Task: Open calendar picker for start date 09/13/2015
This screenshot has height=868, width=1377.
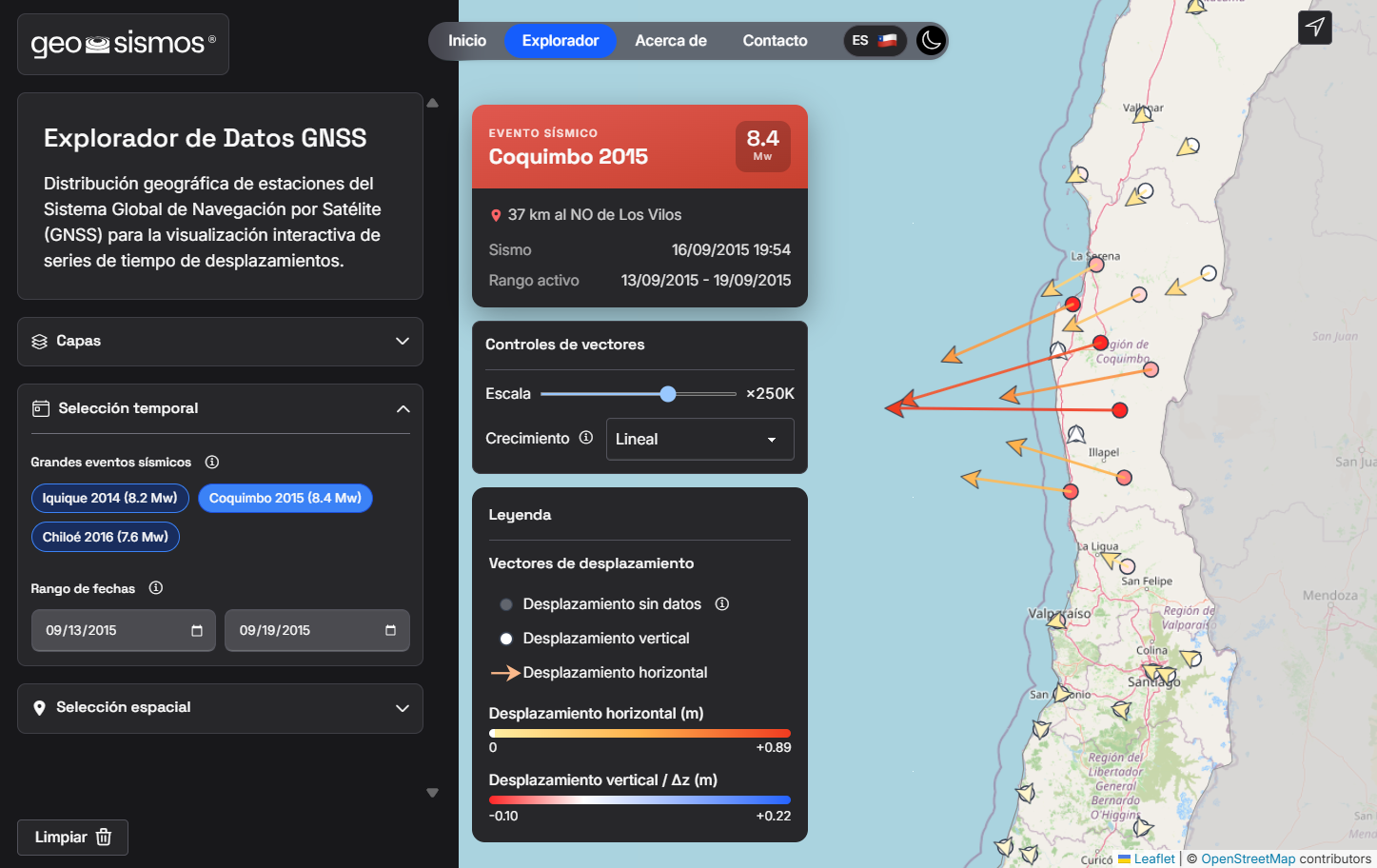Action: (197, 631)
